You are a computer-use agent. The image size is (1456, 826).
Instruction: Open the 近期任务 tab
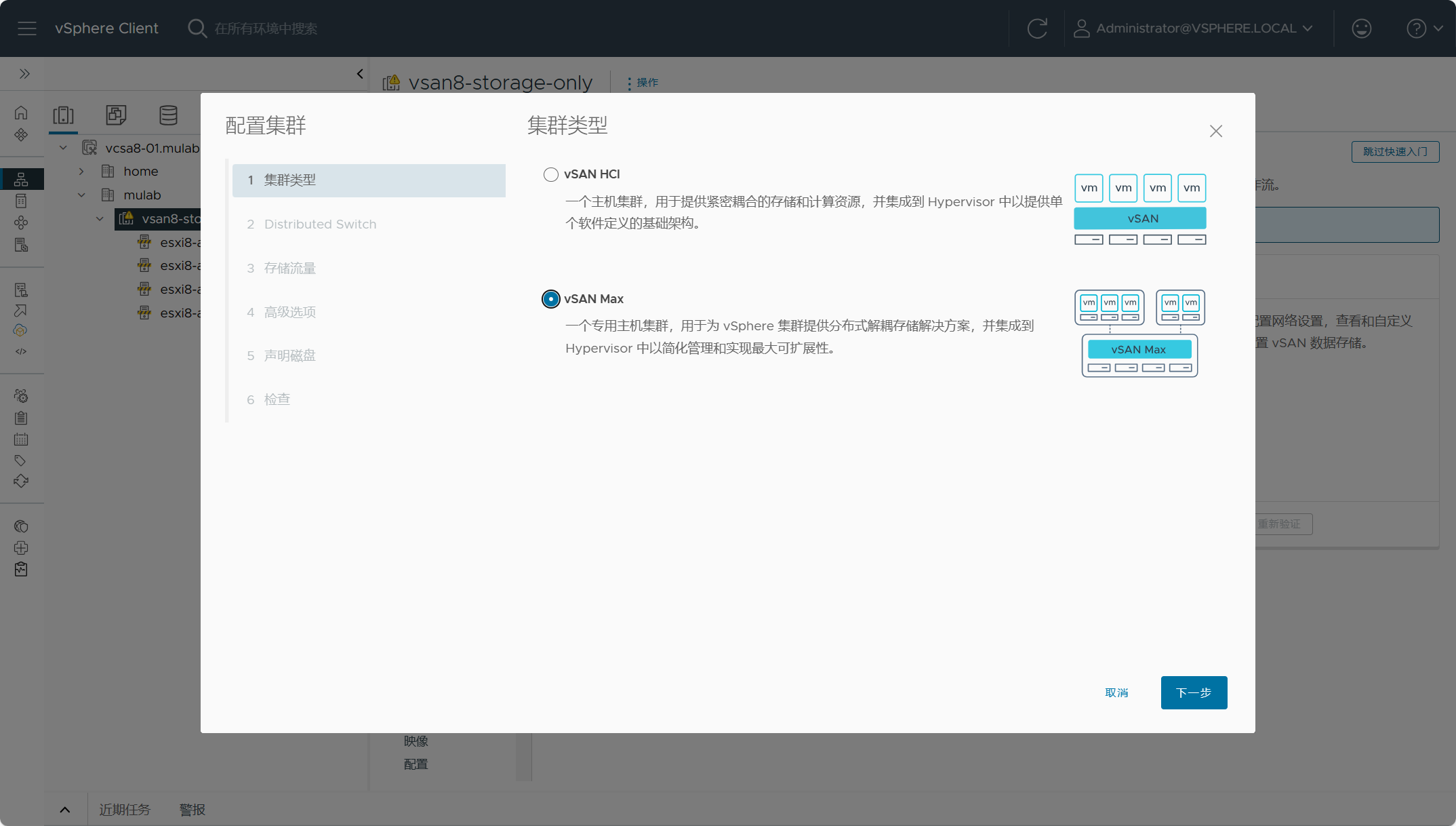point(125,810)
